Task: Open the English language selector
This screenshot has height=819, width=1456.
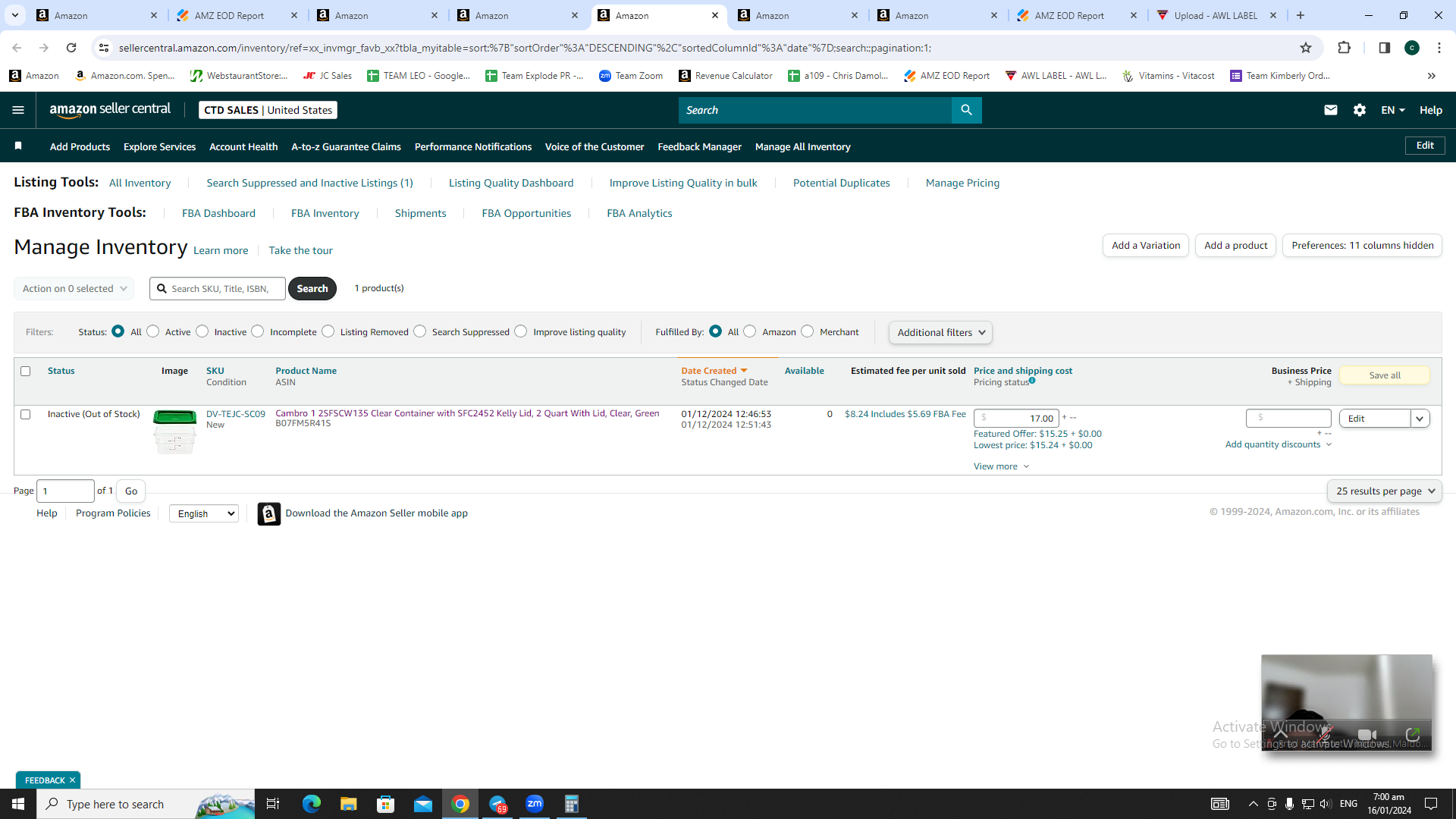Action: point(204,513)
